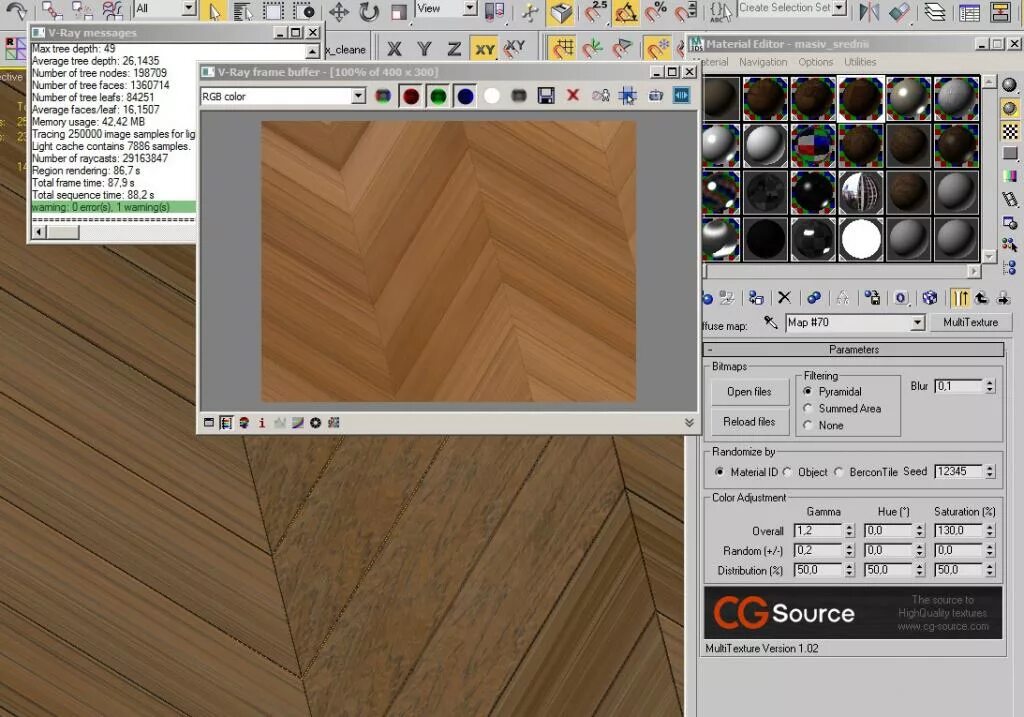The width and height of the screenshot is (1024, 717).
Task: Set Randomize by Object option
Action: (x=787, y=471)
